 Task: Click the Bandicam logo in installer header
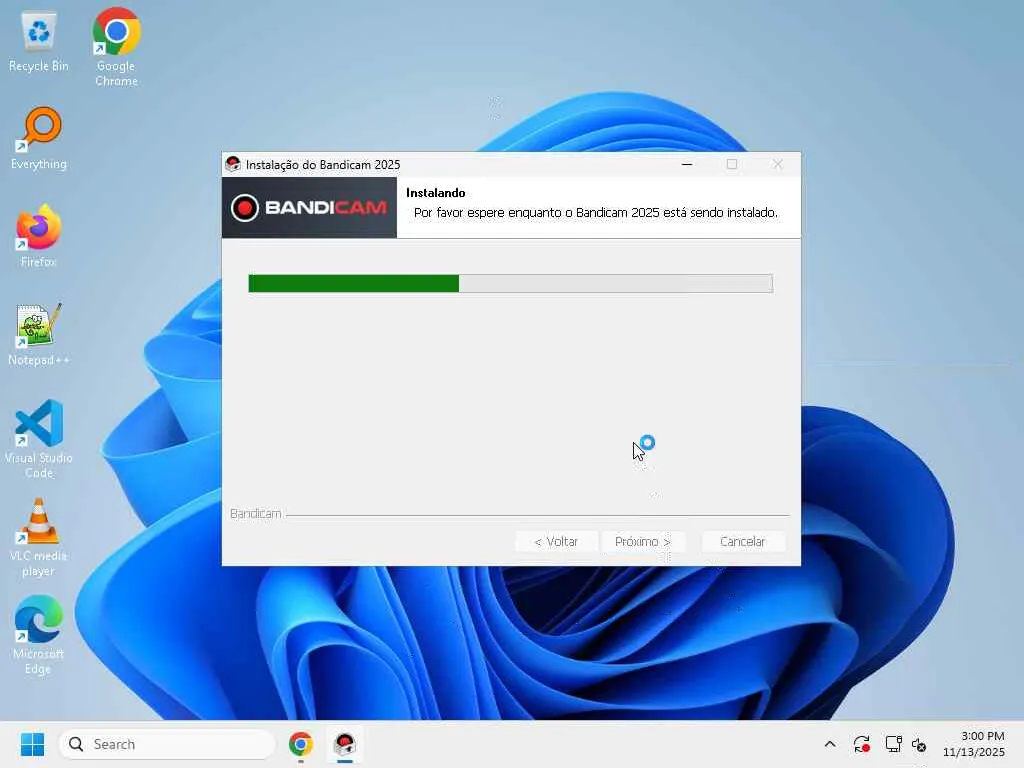pyautogui.click(x=309, y=208)
